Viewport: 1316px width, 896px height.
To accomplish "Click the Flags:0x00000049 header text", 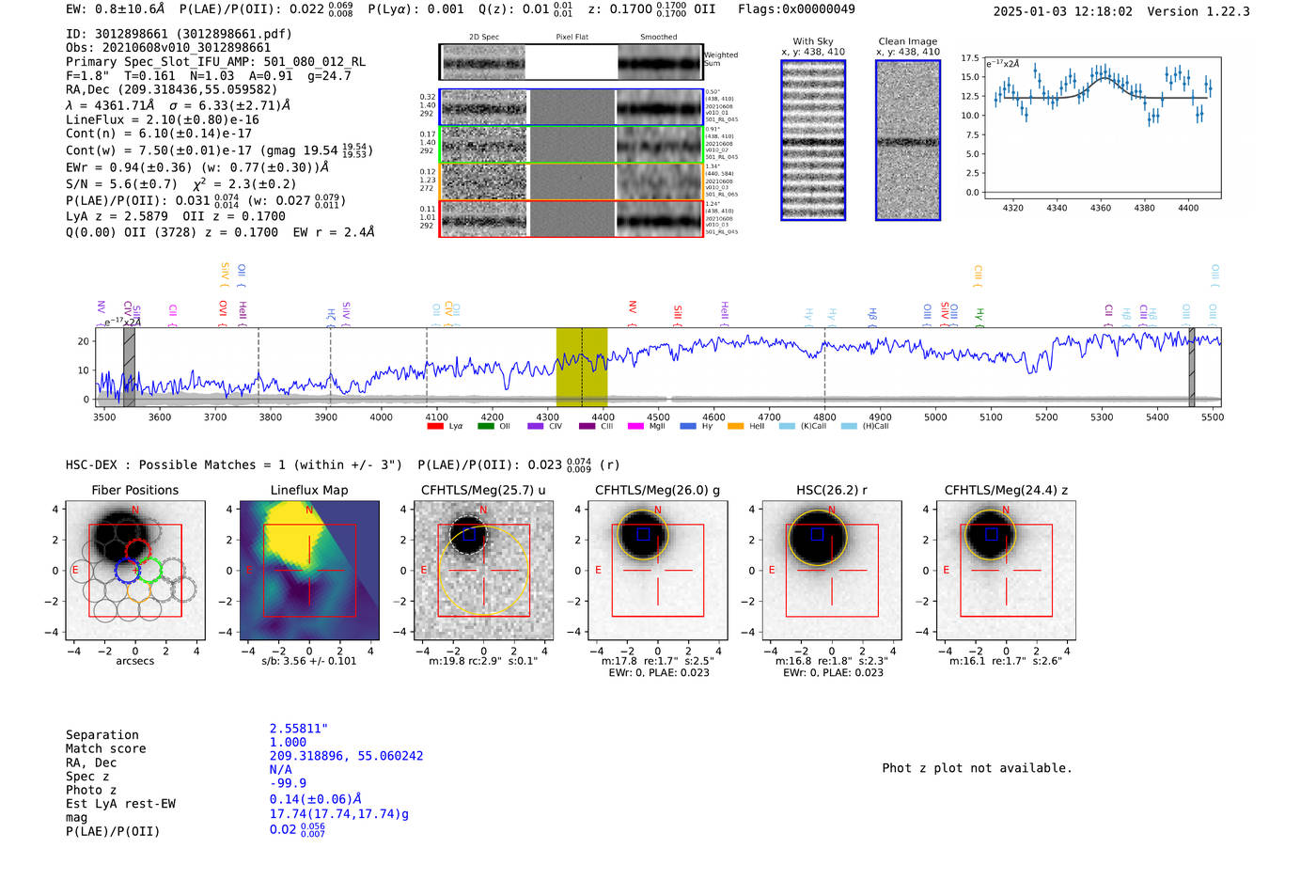I will click(x=796, y=9).
